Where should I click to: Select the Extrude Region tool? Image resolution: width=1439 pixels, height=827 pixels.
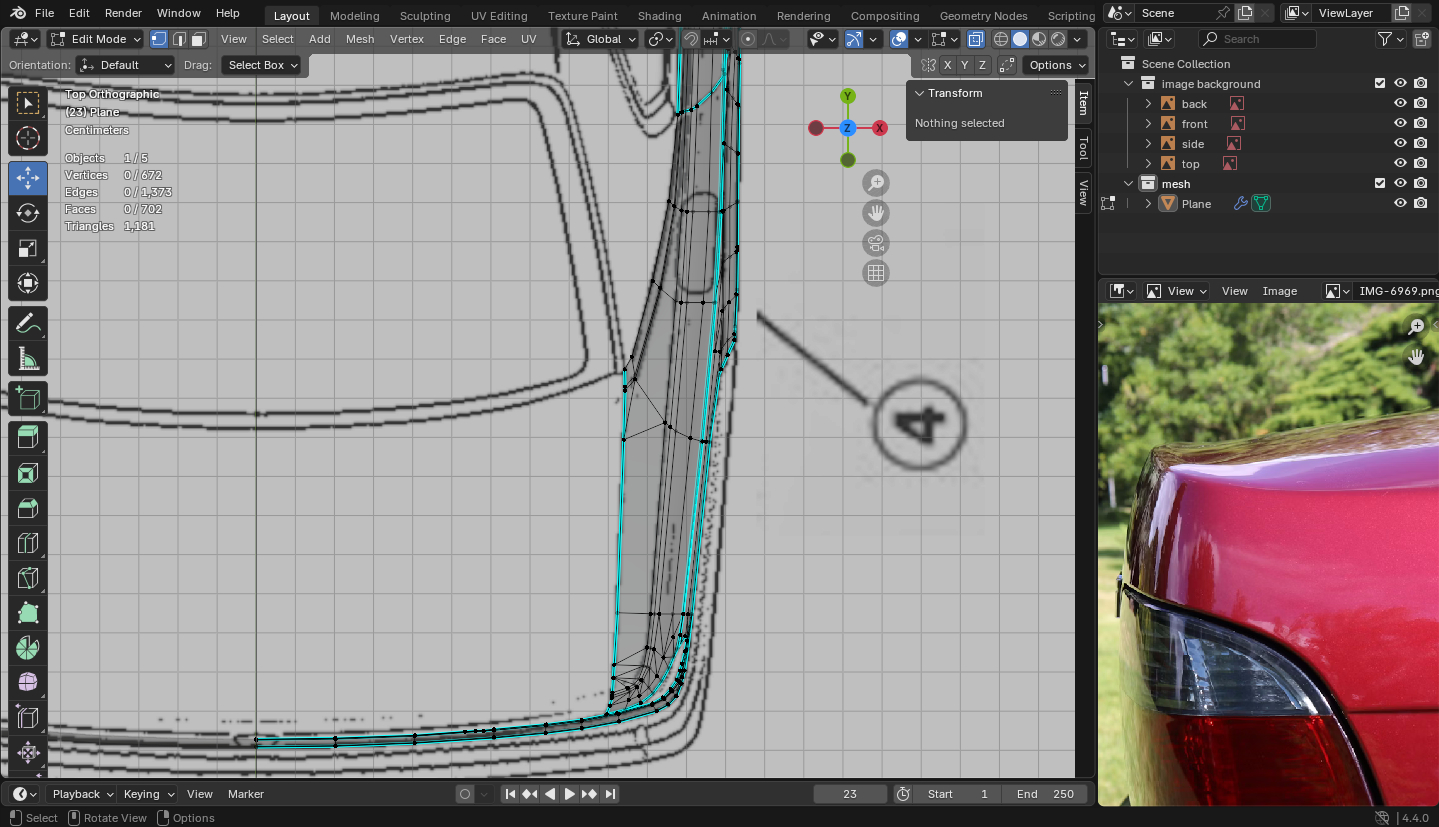point(28,437)
